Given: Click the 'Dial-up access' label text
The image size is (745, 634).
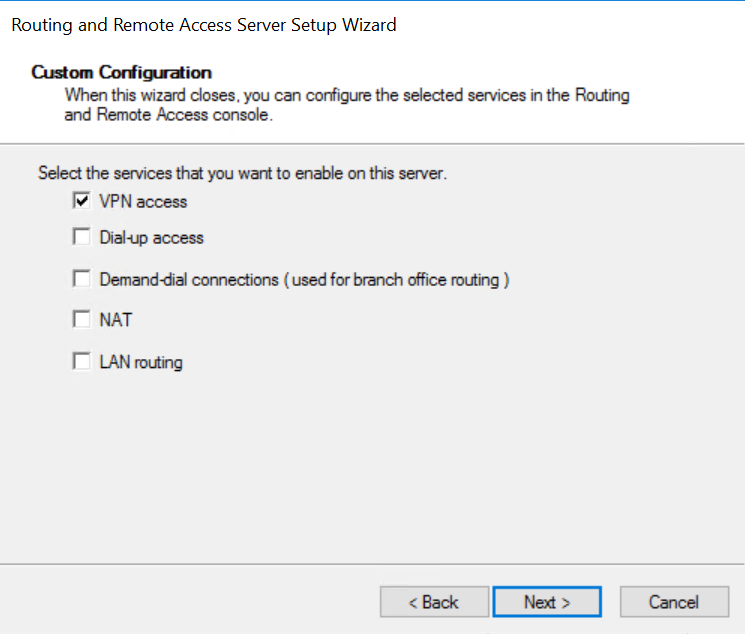Looking at the screenshot, I should [151, 238].
